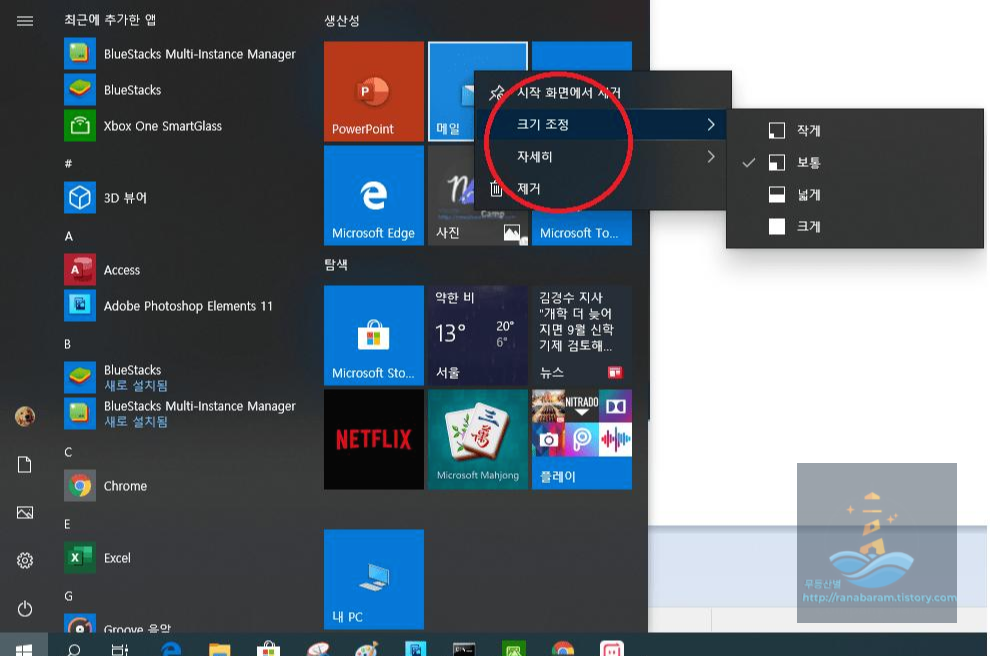This screenshot has width=990, height=656.
Task: Open the 내 PC tile
Action: [374, 579]
